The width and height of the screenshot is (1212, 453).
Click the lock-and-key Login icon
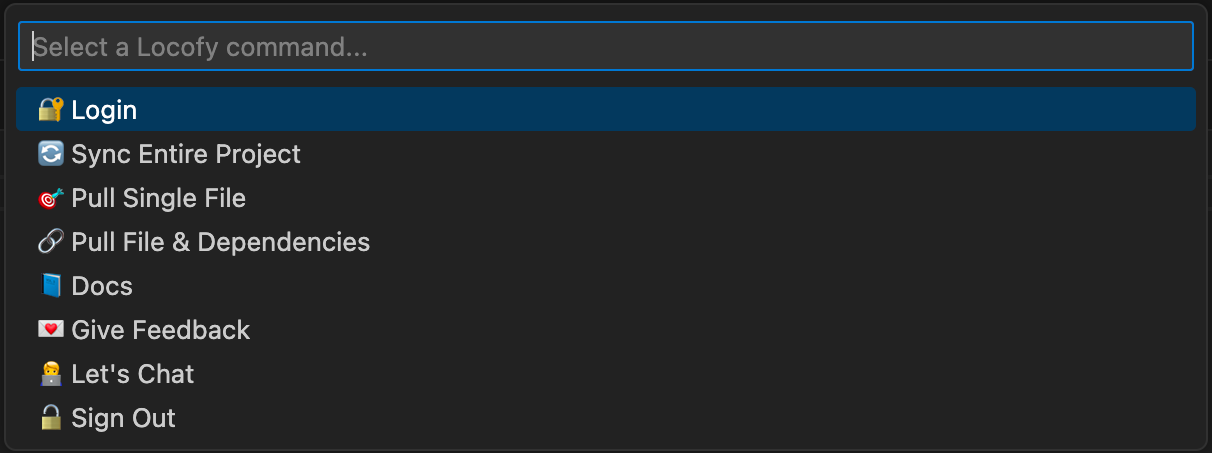[x=51, y=110]
